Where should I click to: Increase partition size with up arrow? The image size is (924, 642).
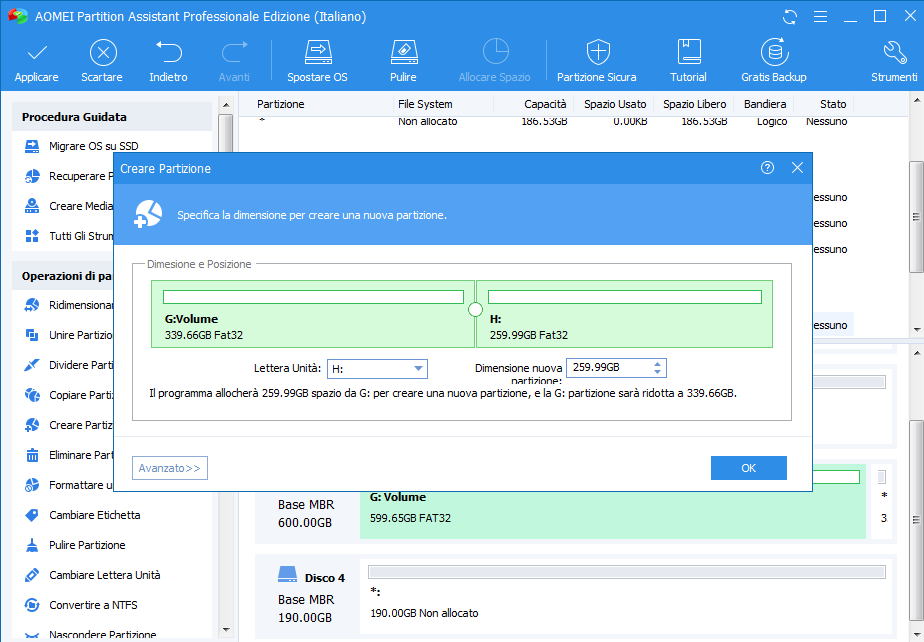tap(656, 364)
